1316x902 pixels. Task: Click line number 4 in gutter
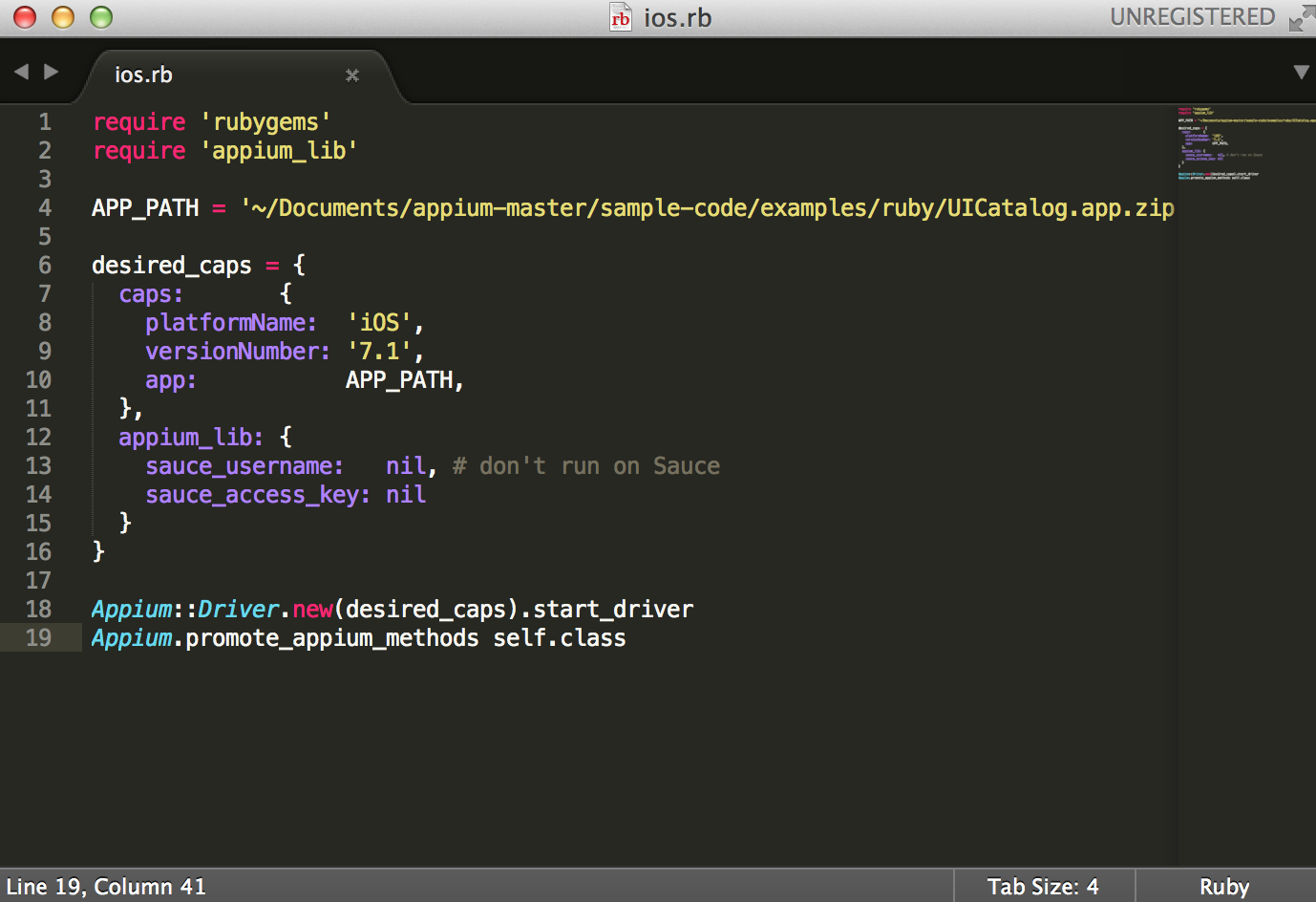(45, 208)
